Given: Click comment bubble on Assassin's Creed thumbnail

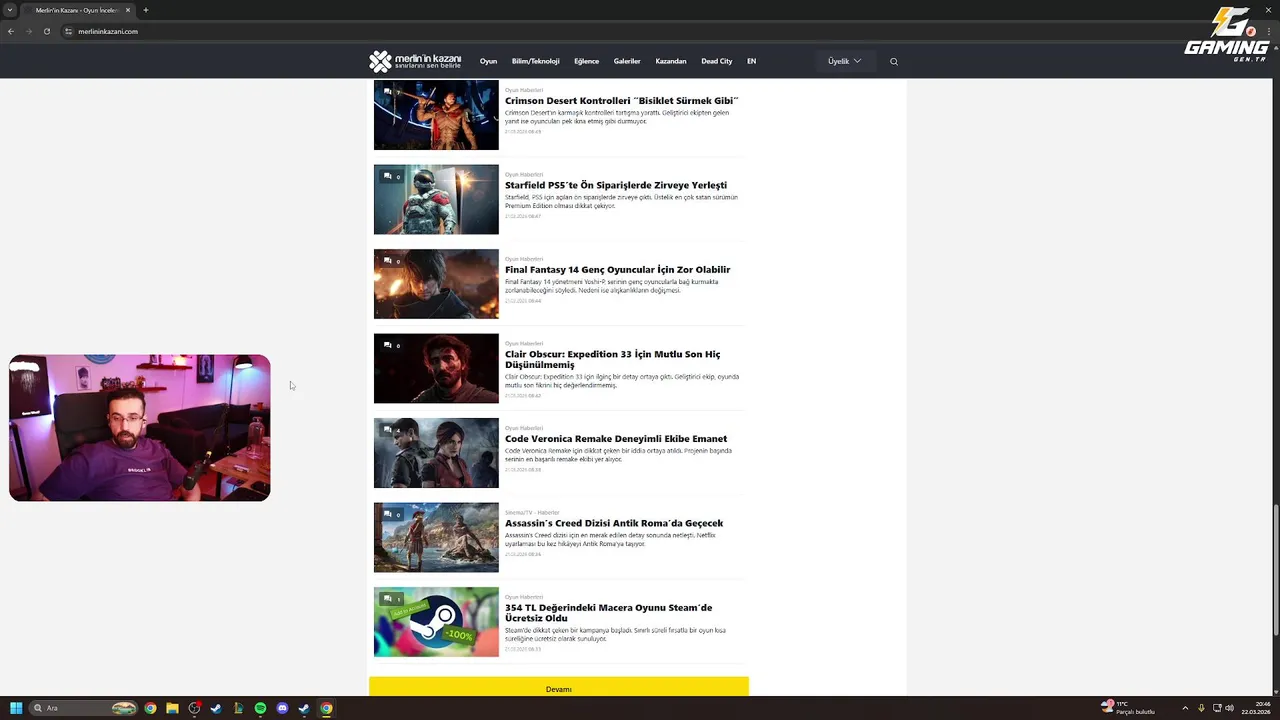Looking at the screenshot, I should [388, 514].
